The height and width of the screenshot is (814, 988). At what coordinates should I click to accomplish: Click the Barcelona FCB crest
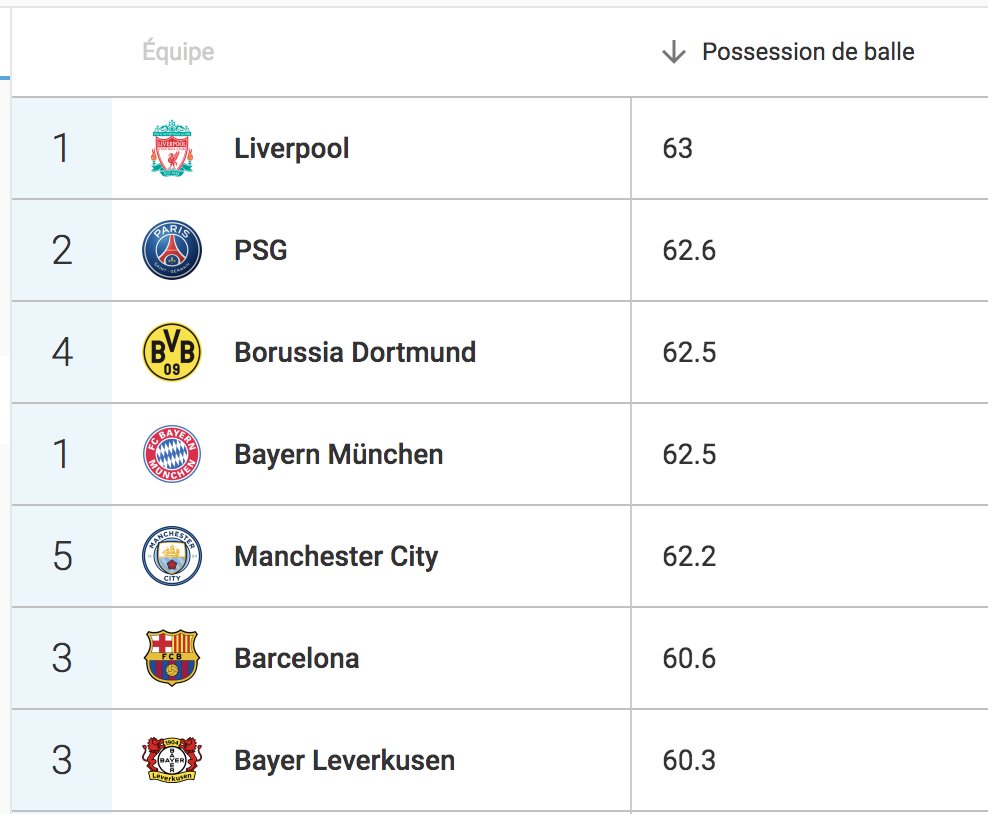click(x=172, y=658)
